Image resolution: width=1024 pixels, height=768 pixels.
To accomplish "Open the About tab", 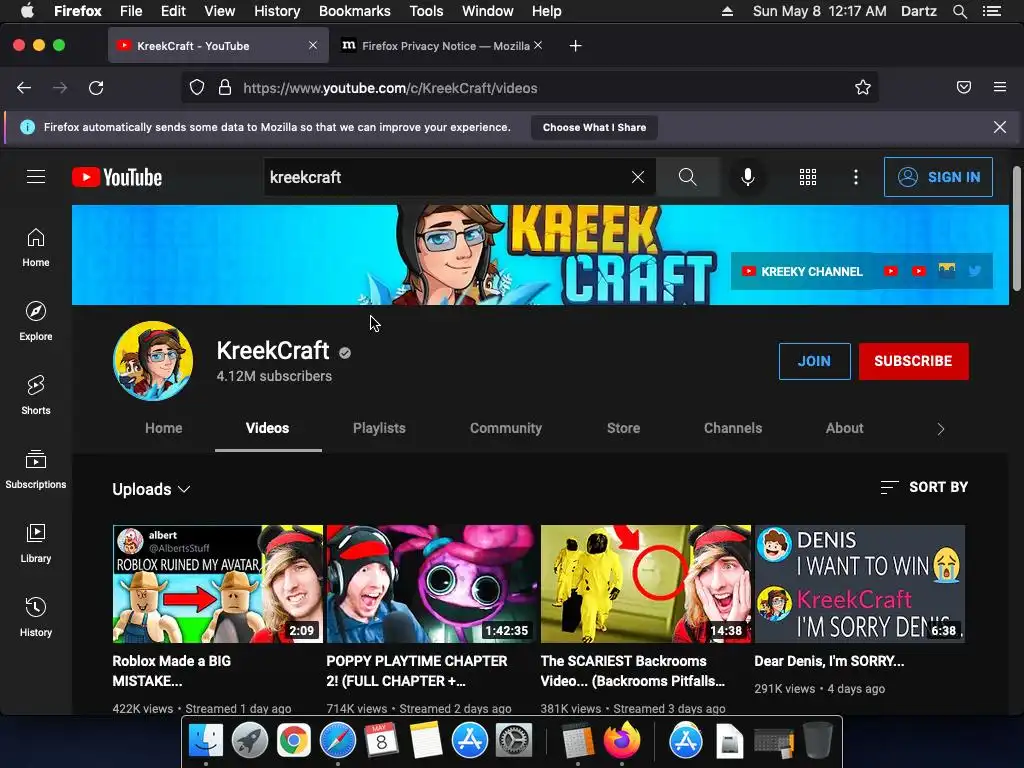I will tap(844, 428).
